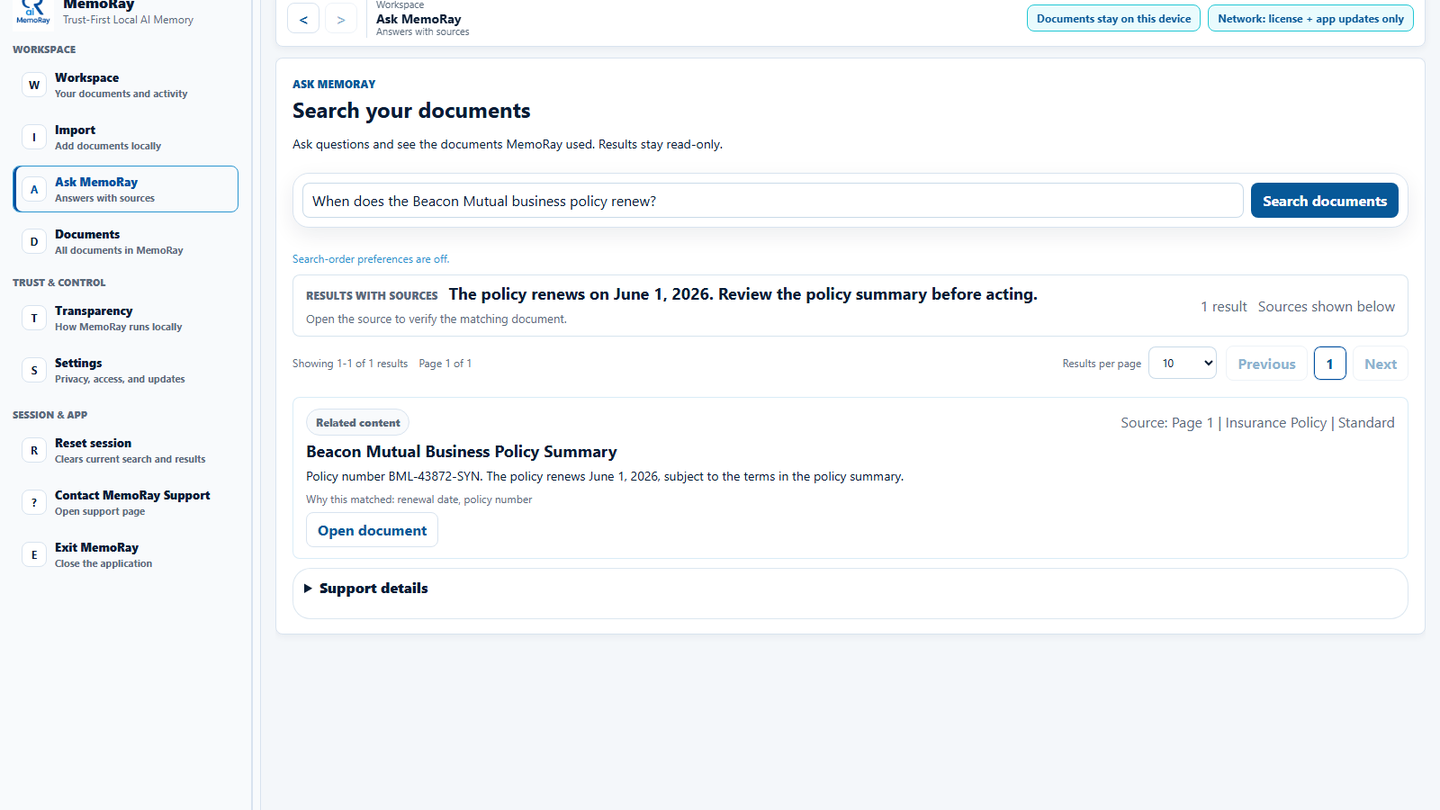Click the 1 result count text
Image resolution: width=1440 pixels, height=810 pixels.
[1224, 307]
